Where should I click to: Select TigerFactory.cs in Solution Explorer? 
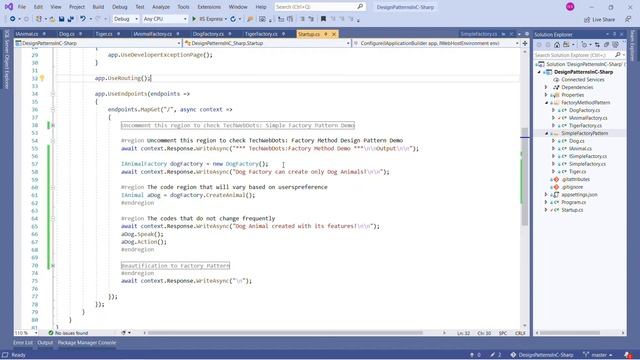(x=585, y=125)
